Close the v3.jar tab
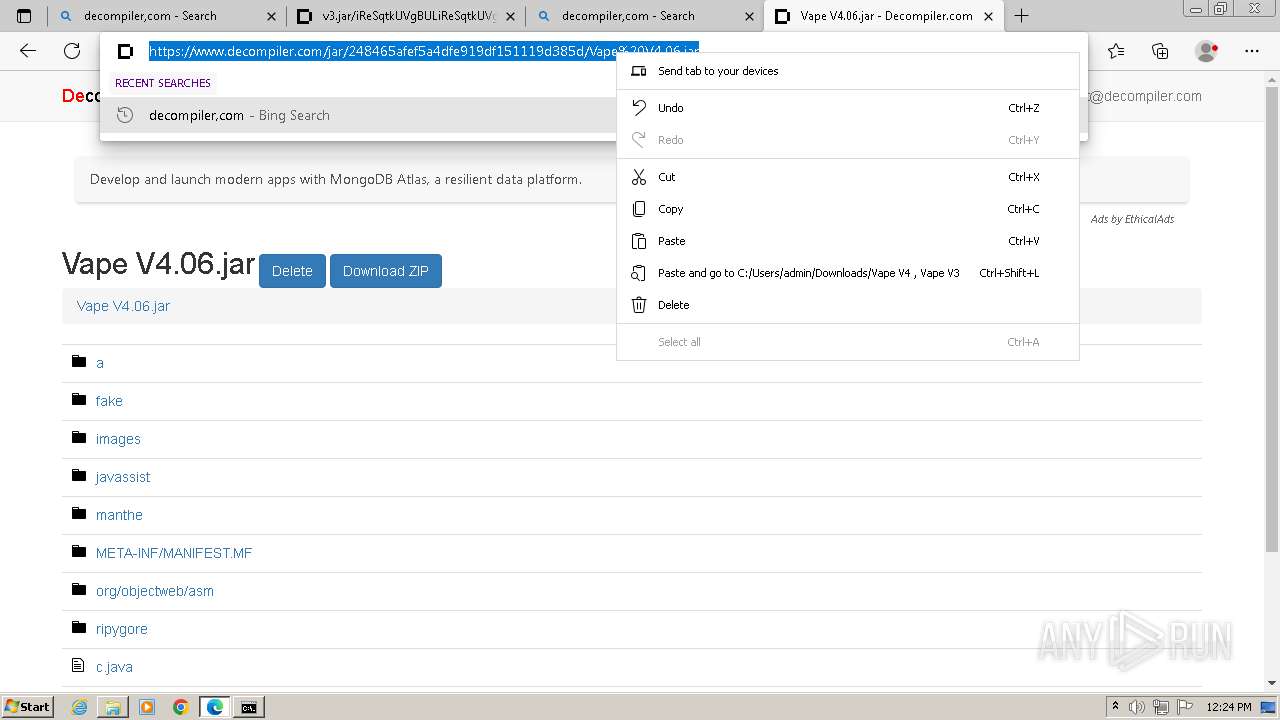 tap(510, 16)
